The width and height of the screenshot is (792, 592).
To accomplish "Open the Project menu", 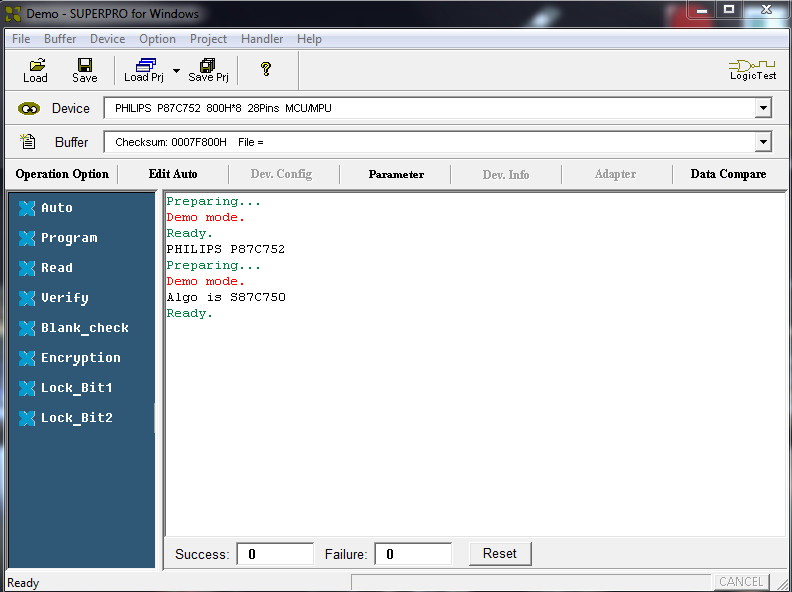I will click(208, 39).
